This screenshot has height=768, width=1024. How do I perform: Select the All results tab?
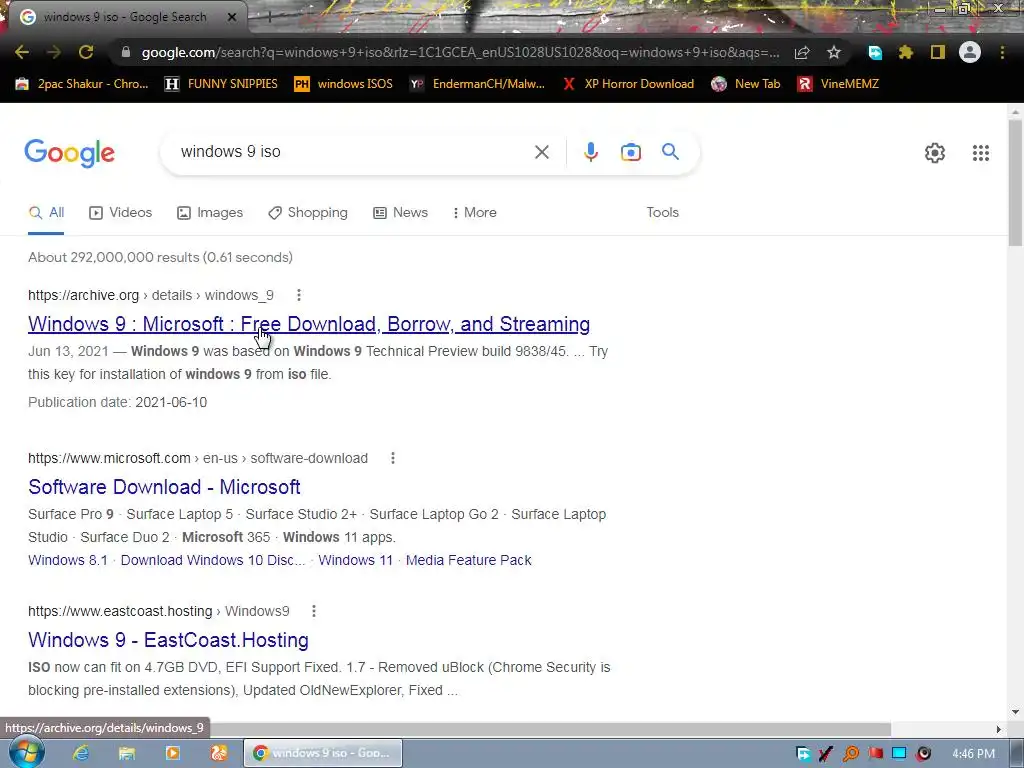(46, 213)
